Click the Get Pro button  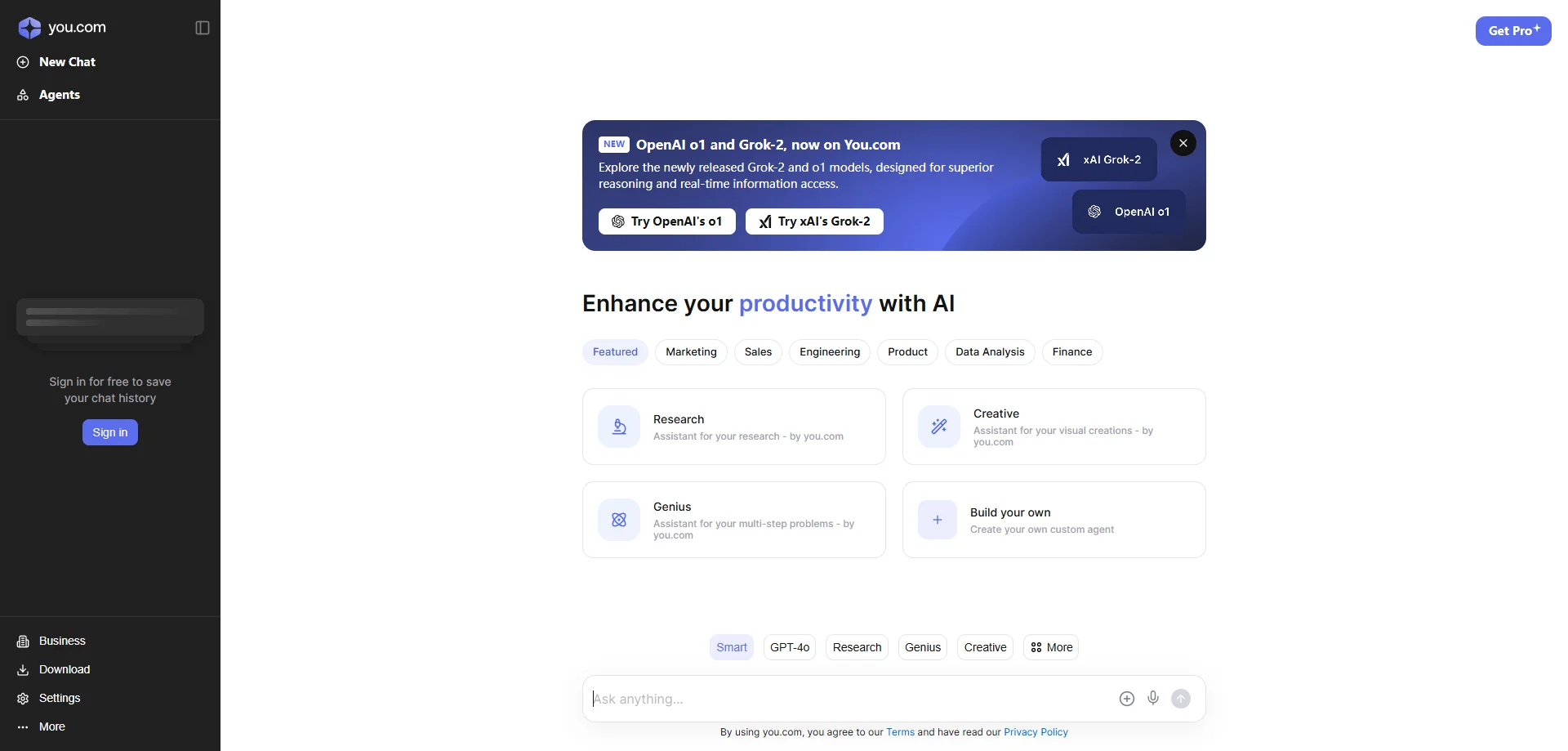click(x=1513, y=31)
